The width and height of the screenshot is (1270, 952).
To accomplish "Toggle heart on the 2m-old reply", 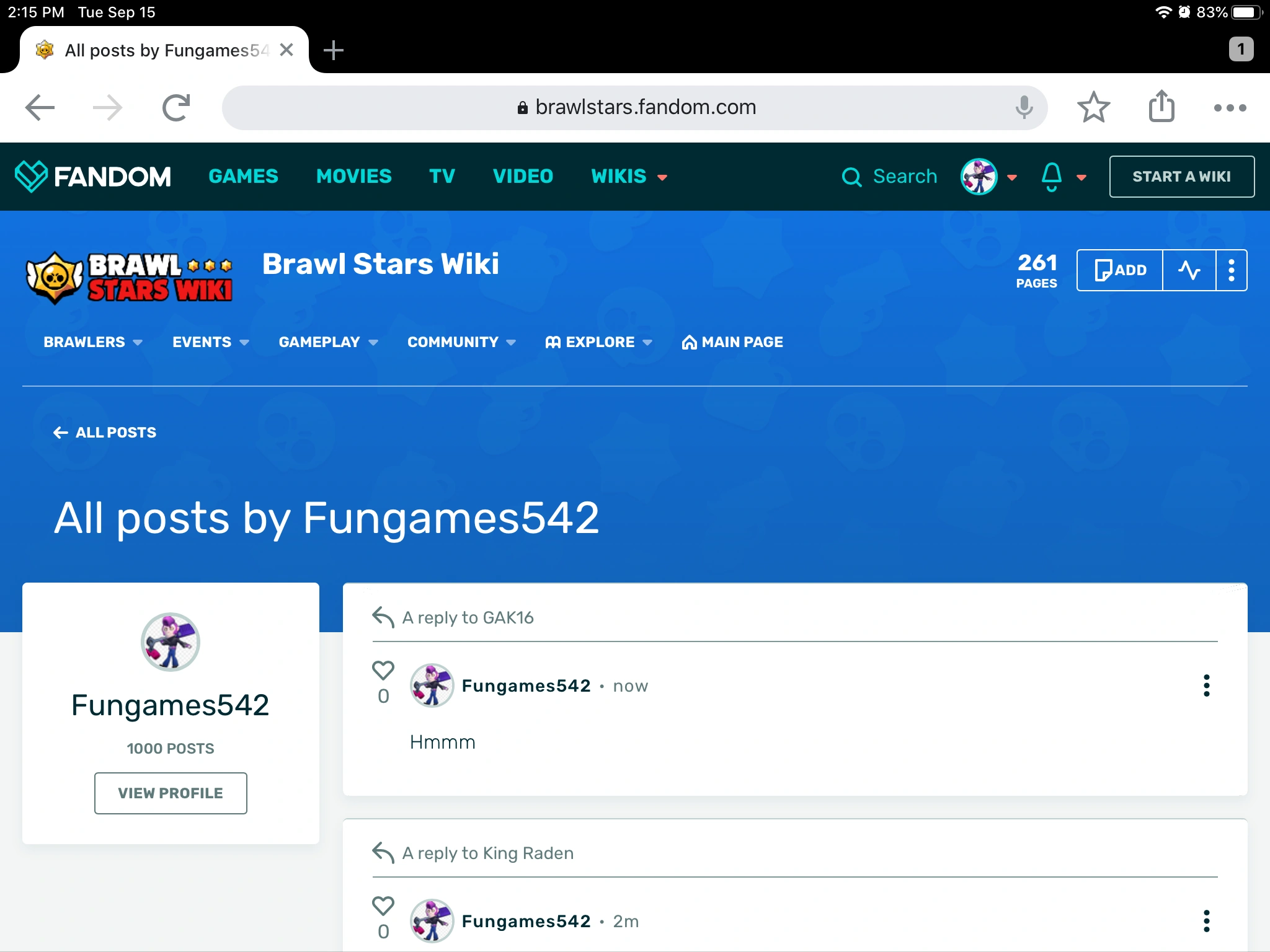I will click(383, 906).
